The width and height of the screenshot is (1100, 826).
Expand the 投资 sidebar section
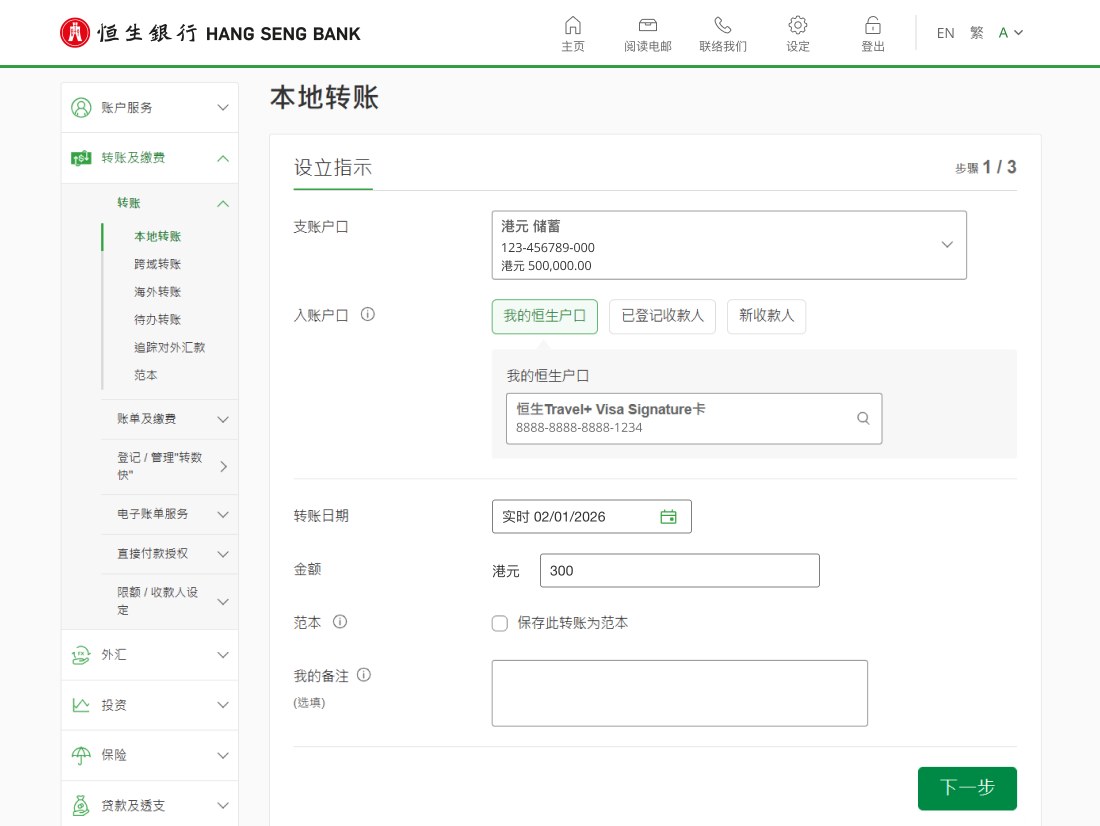150,705
